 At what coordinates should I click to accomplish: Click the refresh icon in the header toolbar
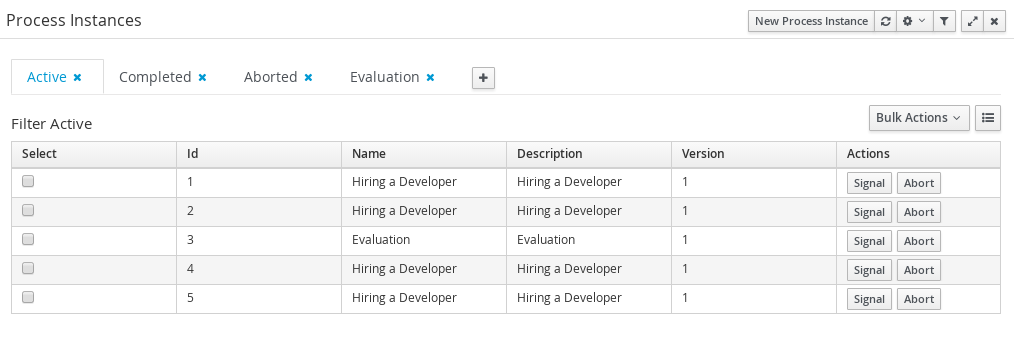(885, 21)
